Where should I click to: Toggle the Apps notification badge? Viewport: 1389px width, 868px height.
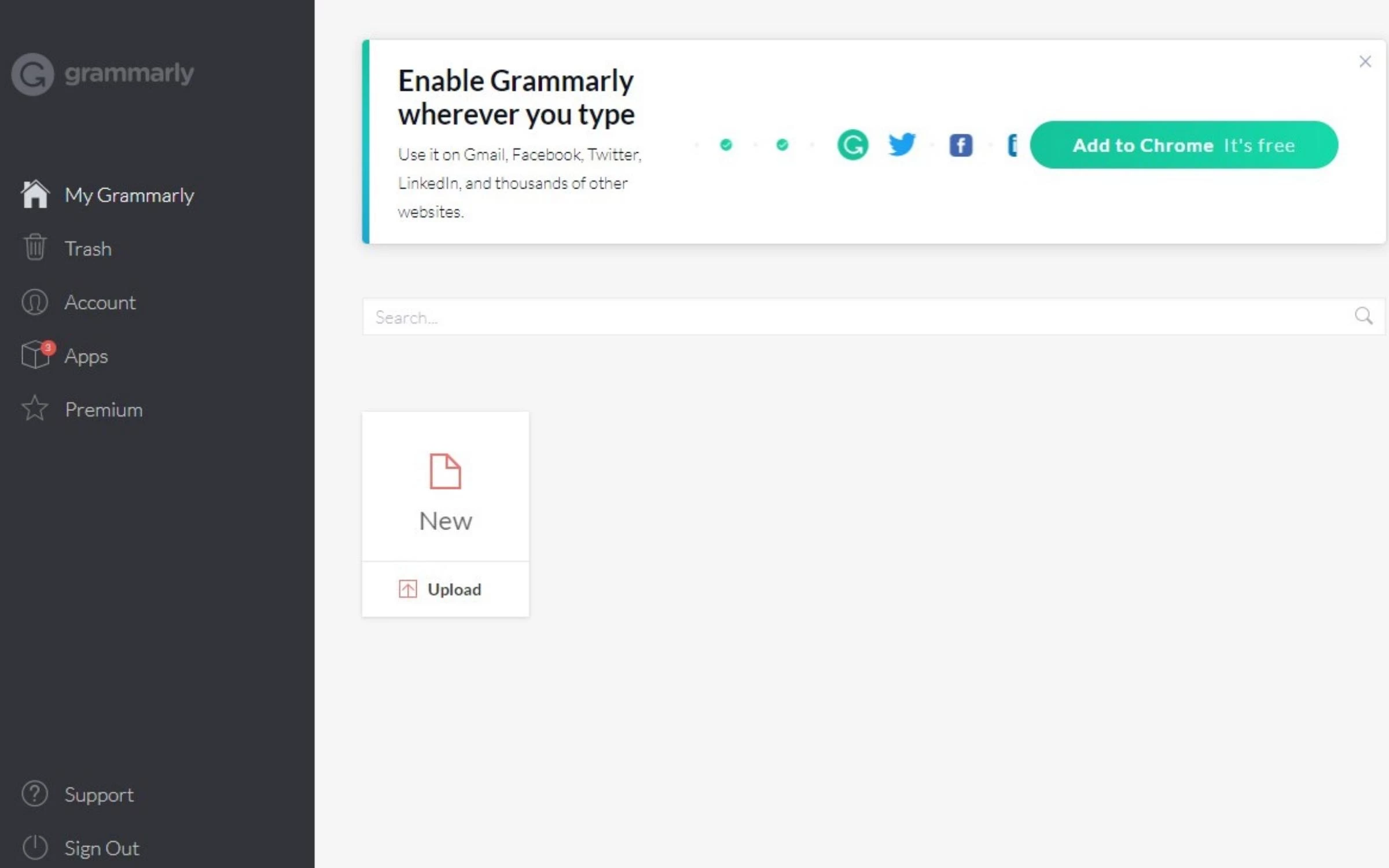click(47, 347)
